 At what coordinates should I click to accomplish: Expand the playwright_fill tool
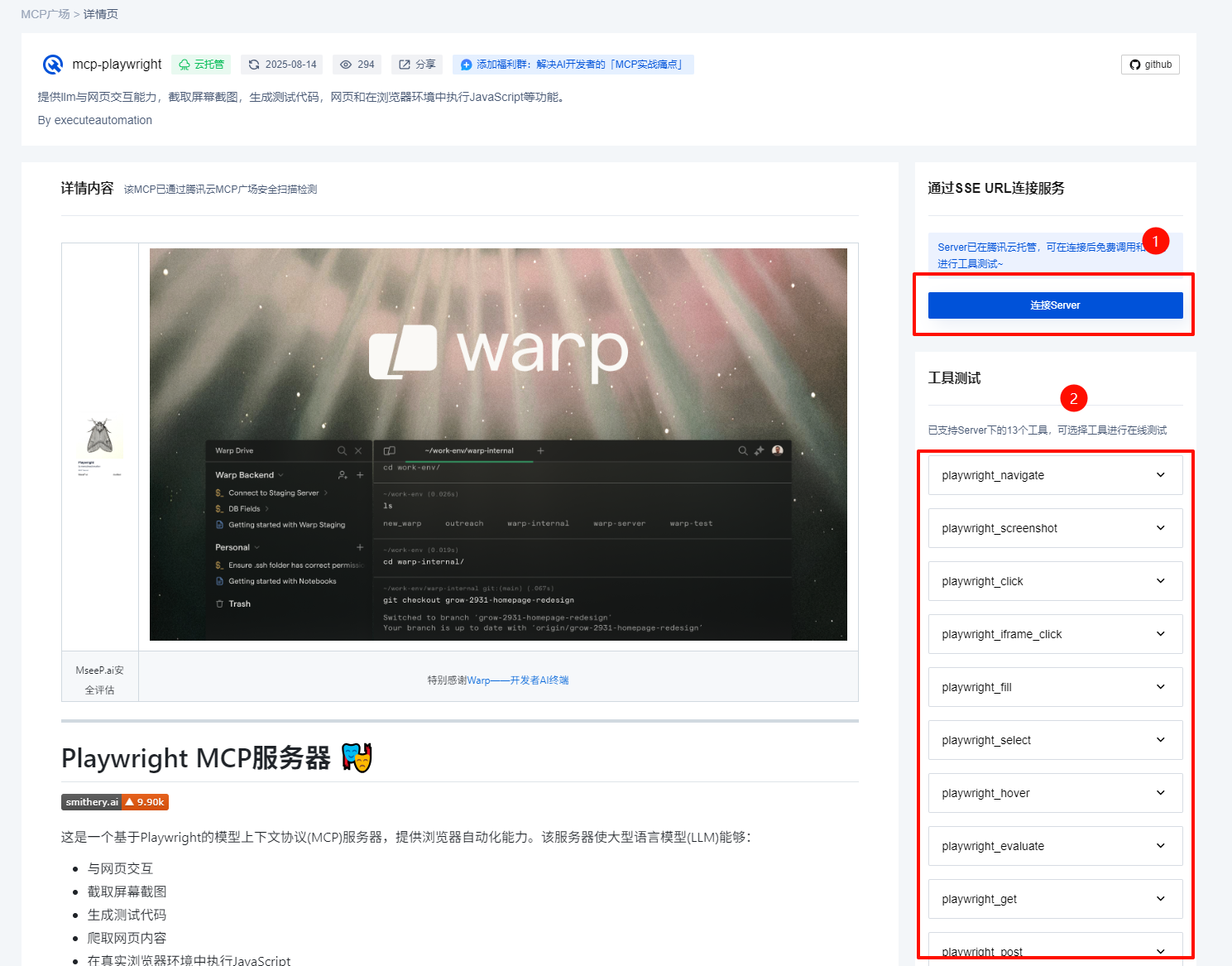pos(1055,687)
